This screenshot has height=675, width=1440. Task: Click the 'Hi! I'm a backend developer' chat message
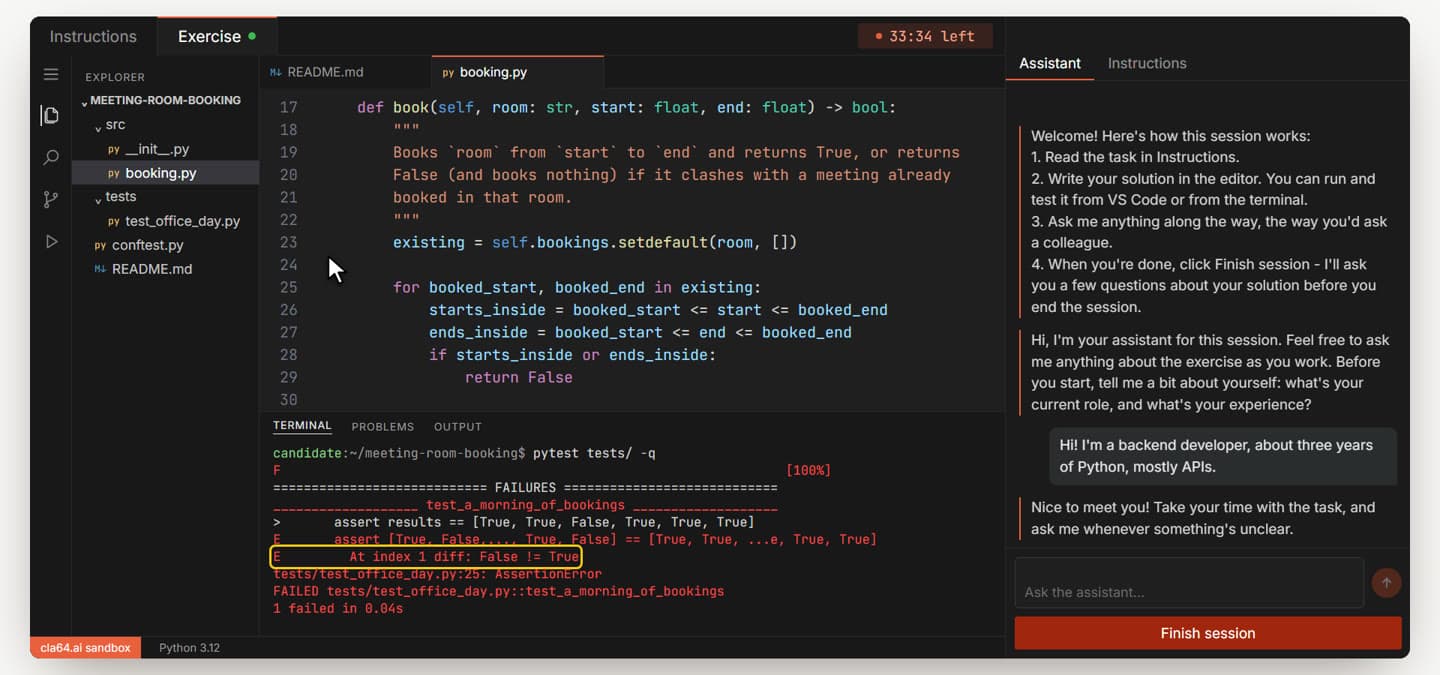click(x=1222, y=456)
